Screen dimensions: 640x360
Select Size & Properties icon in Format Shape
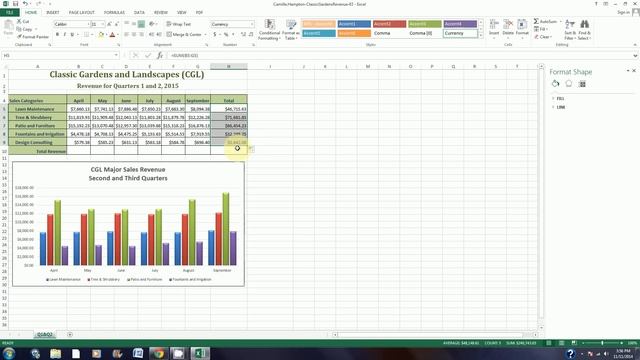click(x=582, y=84)
